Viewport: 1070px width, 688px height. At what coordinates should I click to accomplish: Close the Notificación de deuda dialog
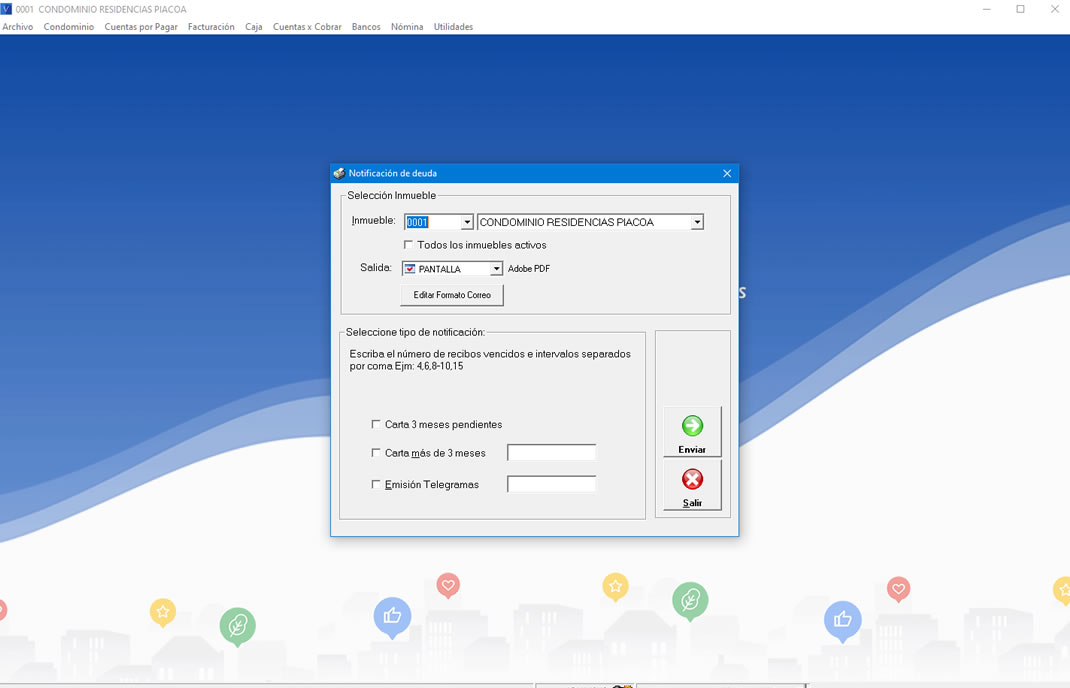(727, 173)
